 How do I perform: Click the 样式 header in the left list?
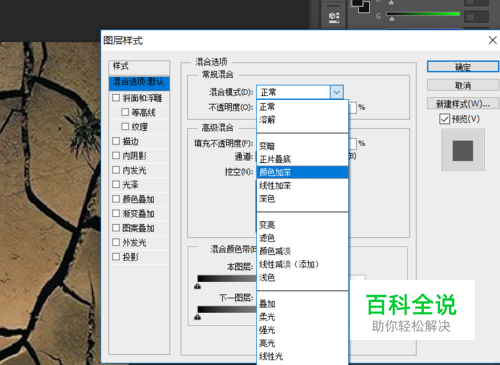tap(139, 67)
